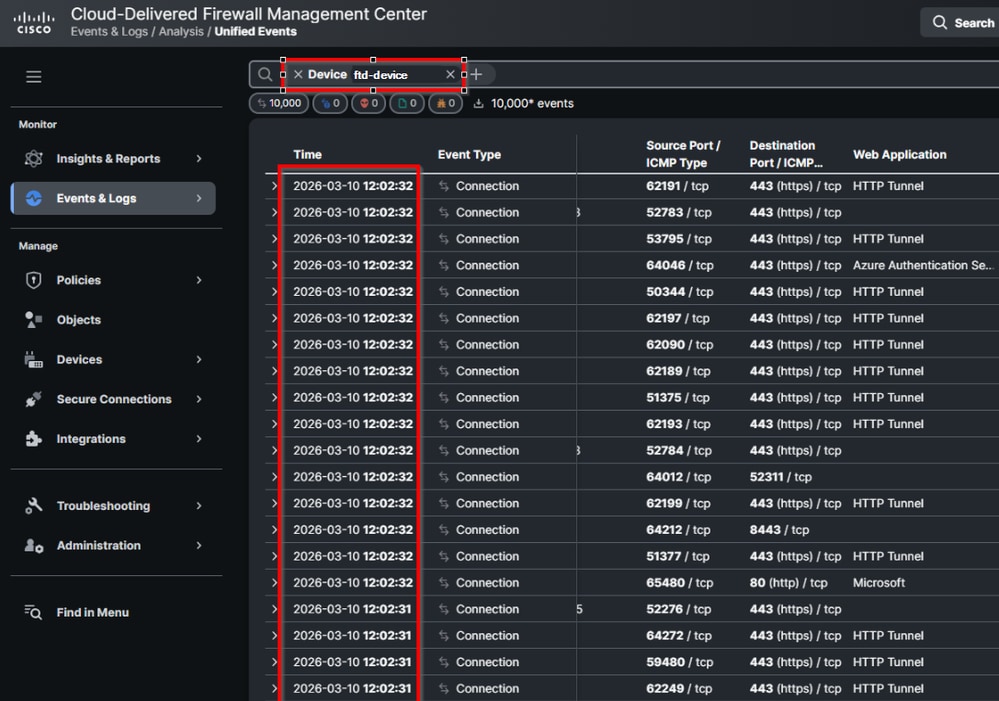Open the Secure Connections icon

pos(31,399)
